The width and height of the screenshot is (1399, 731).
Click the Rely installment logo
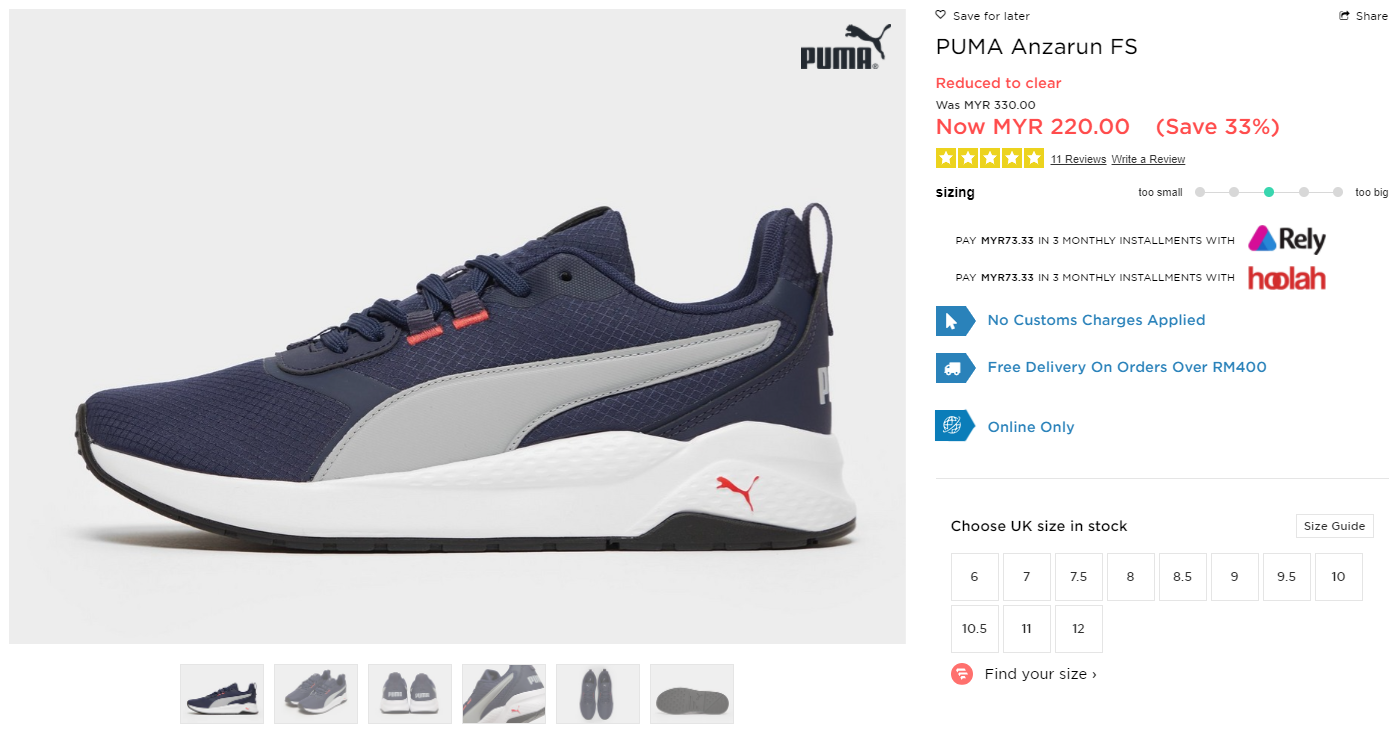[x=1287, y=240]
